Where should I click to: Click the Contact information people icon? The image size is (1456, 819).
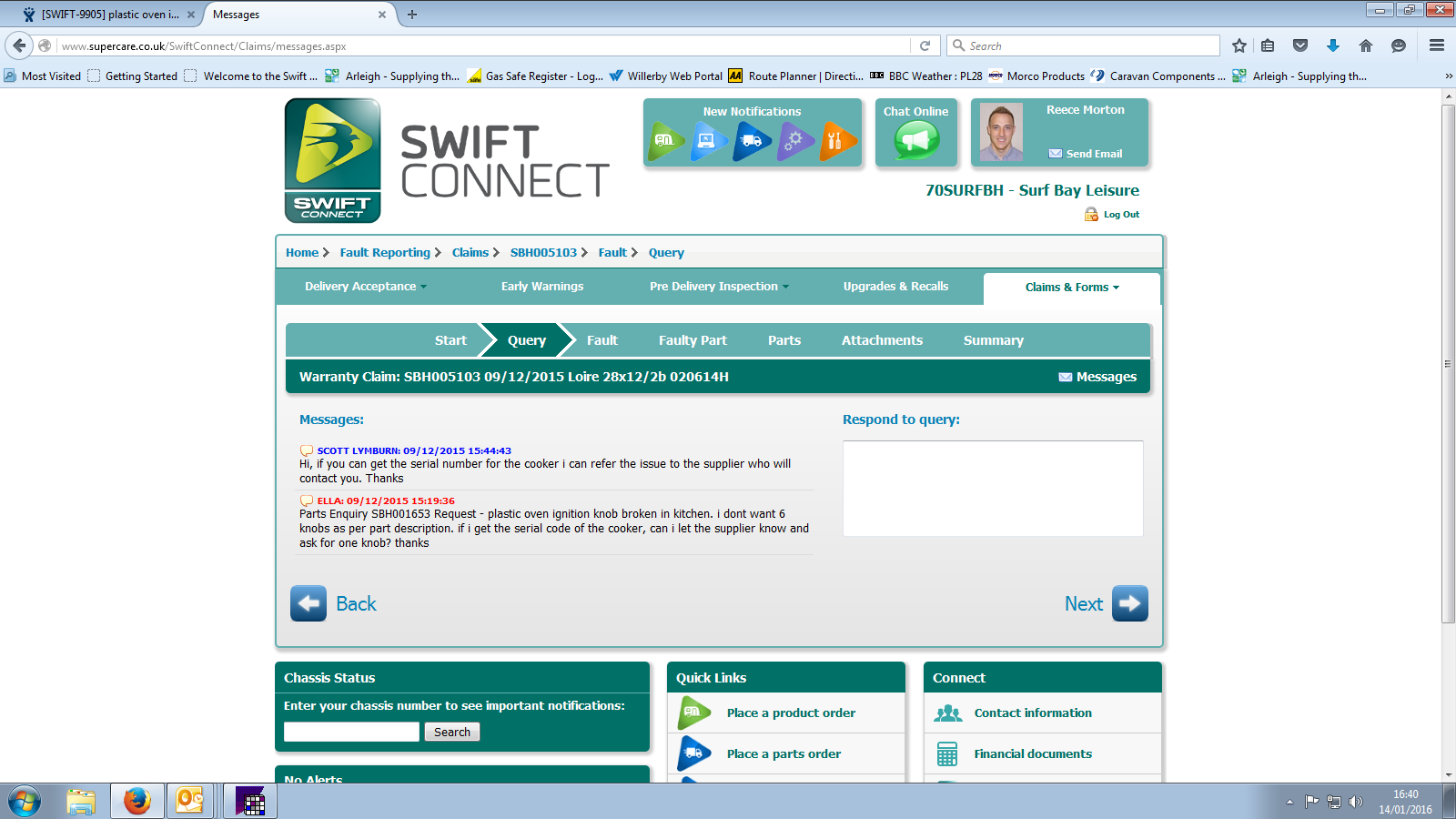pos(948,713)
